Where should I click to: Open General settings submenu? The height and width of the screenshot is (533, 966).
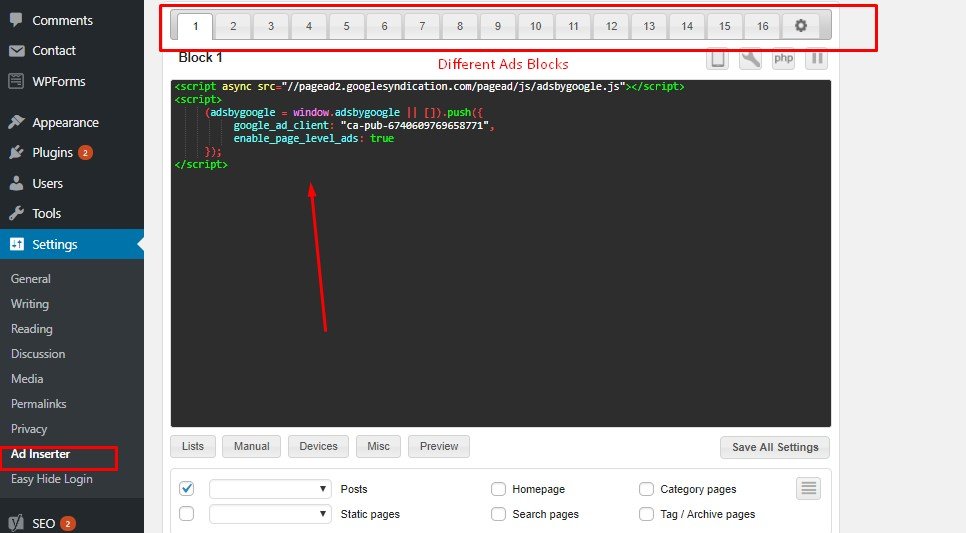pos(30,279)
